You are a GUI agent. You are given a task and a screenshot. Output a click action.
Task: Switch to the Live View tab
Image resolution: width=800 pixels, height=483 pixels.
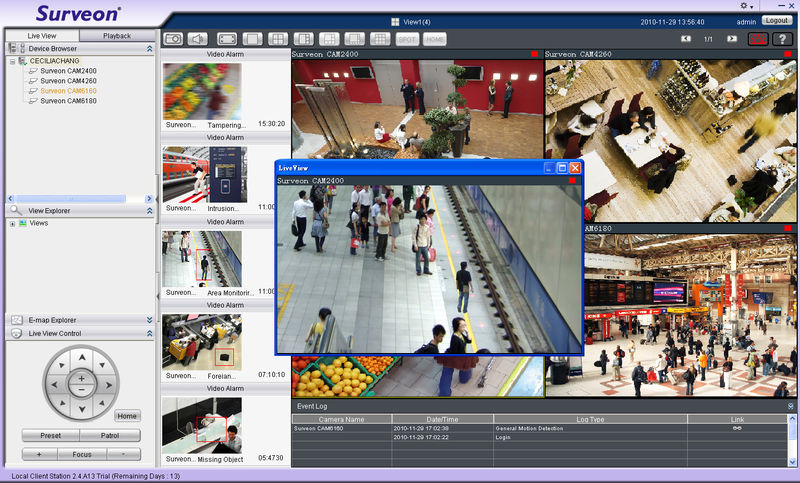[42, 36]
